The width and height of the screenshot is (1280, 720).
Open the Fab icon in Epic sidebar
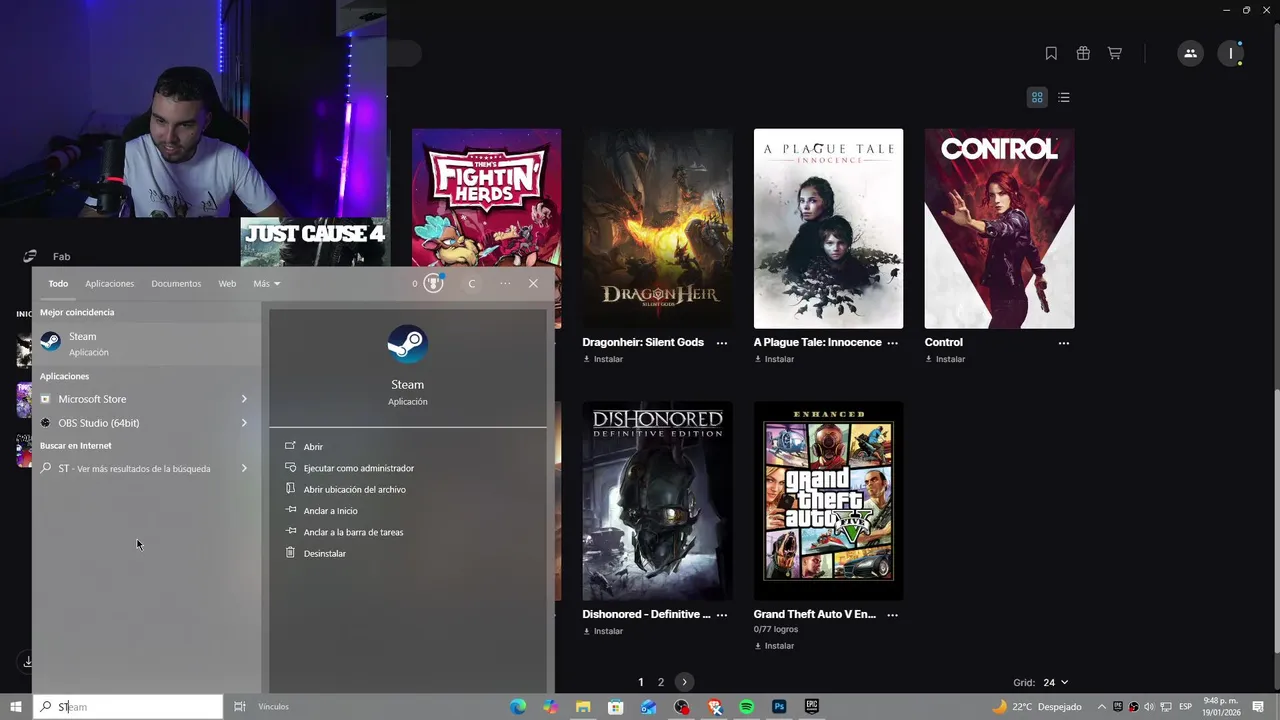[30, 257]
